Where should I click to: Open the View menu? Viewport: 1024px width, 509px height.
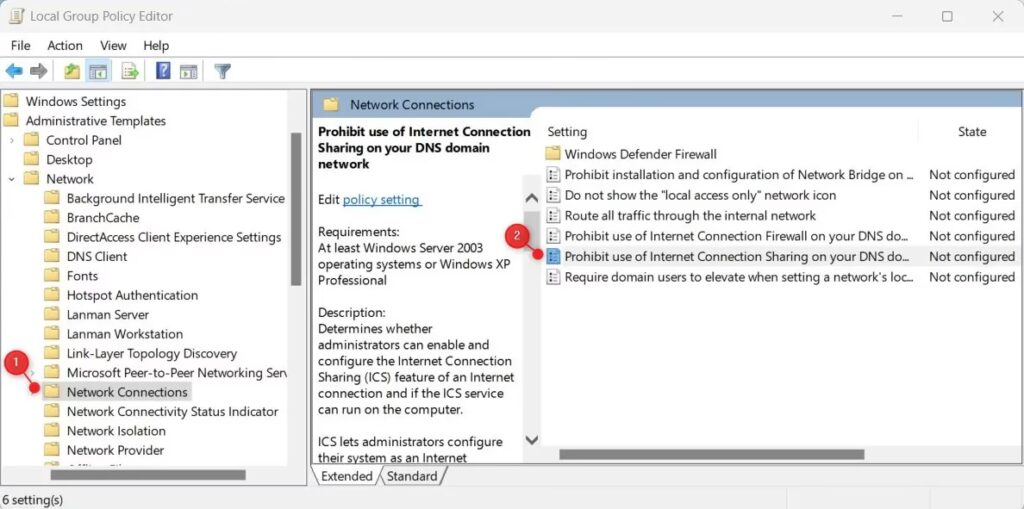point(113,45)
